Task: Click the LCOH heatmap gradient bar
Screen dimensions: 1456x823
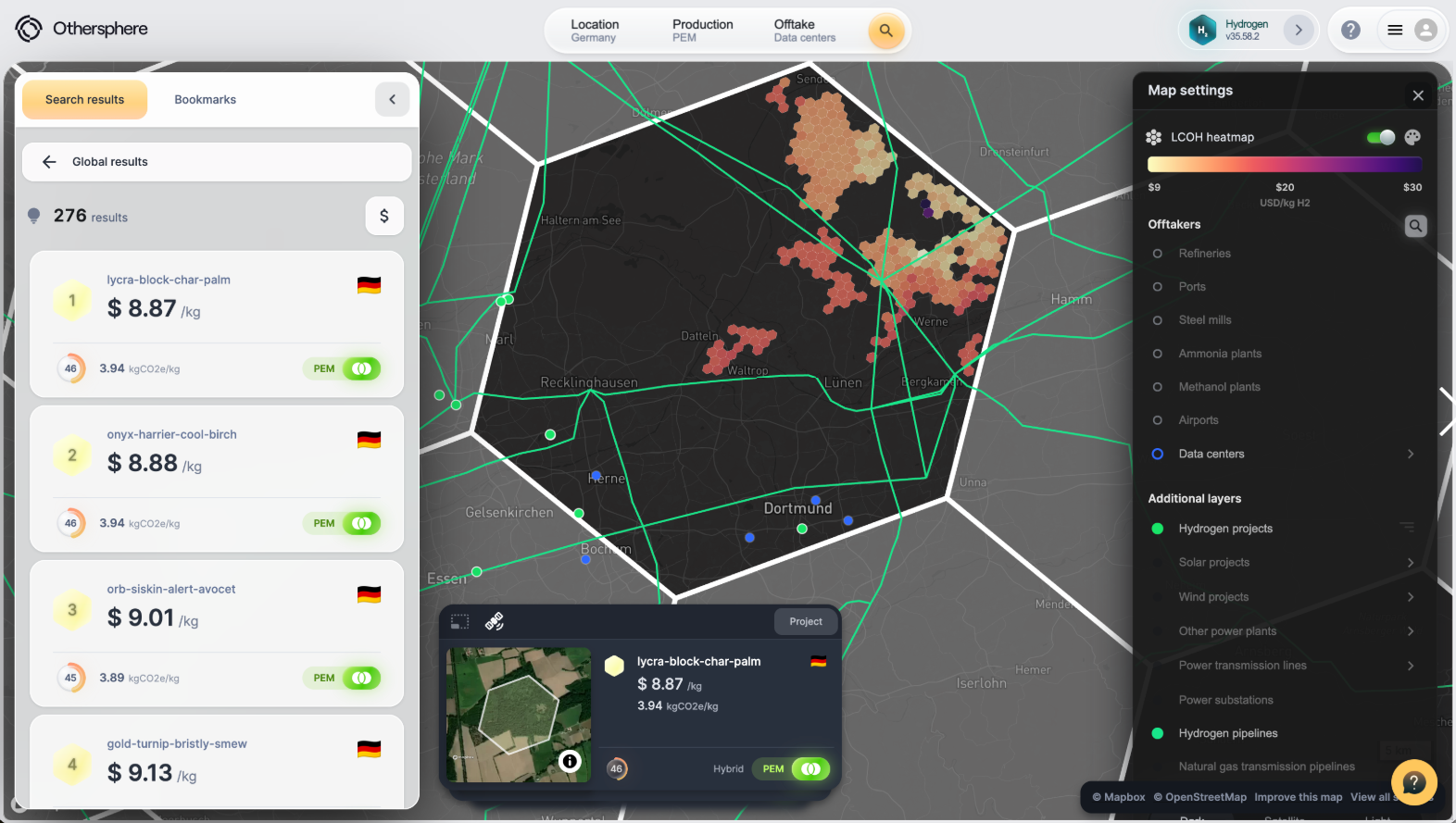Action: coord(1284,165)
